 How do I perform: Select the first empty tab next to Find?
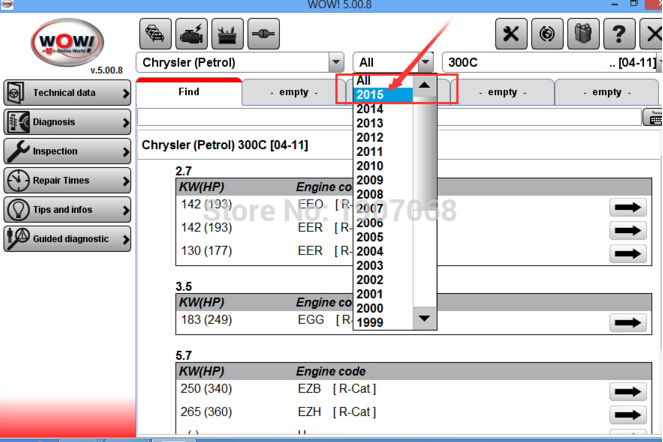click(x=293, y=92)
